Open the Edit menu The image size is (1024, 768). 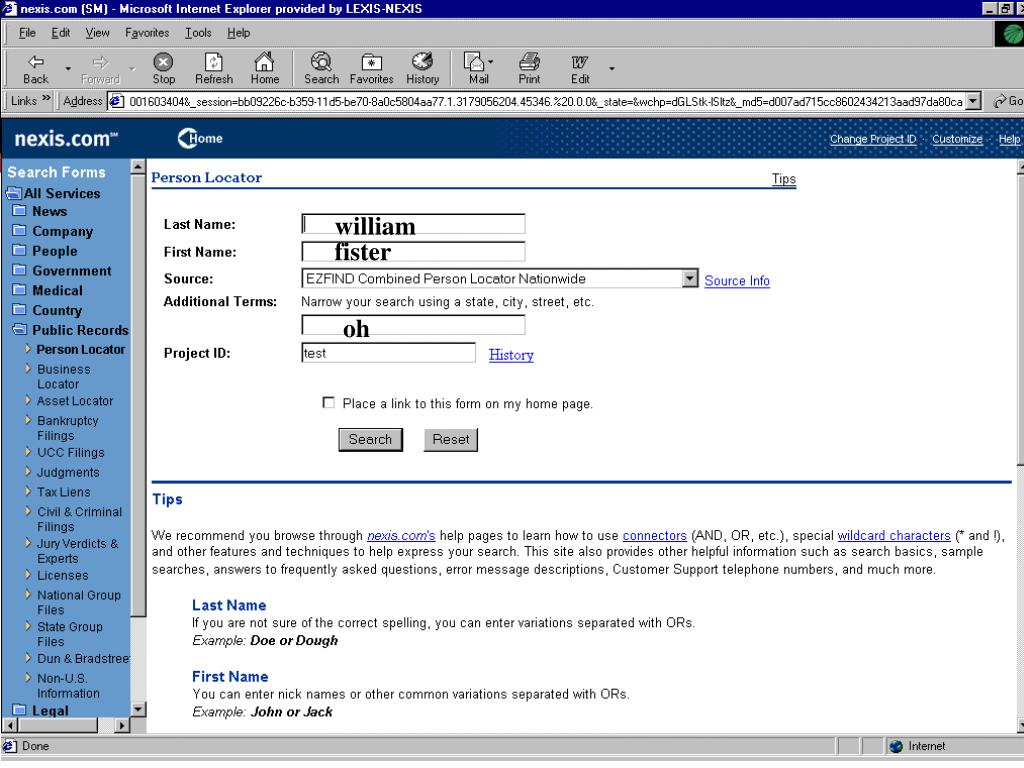click(61, 33)
